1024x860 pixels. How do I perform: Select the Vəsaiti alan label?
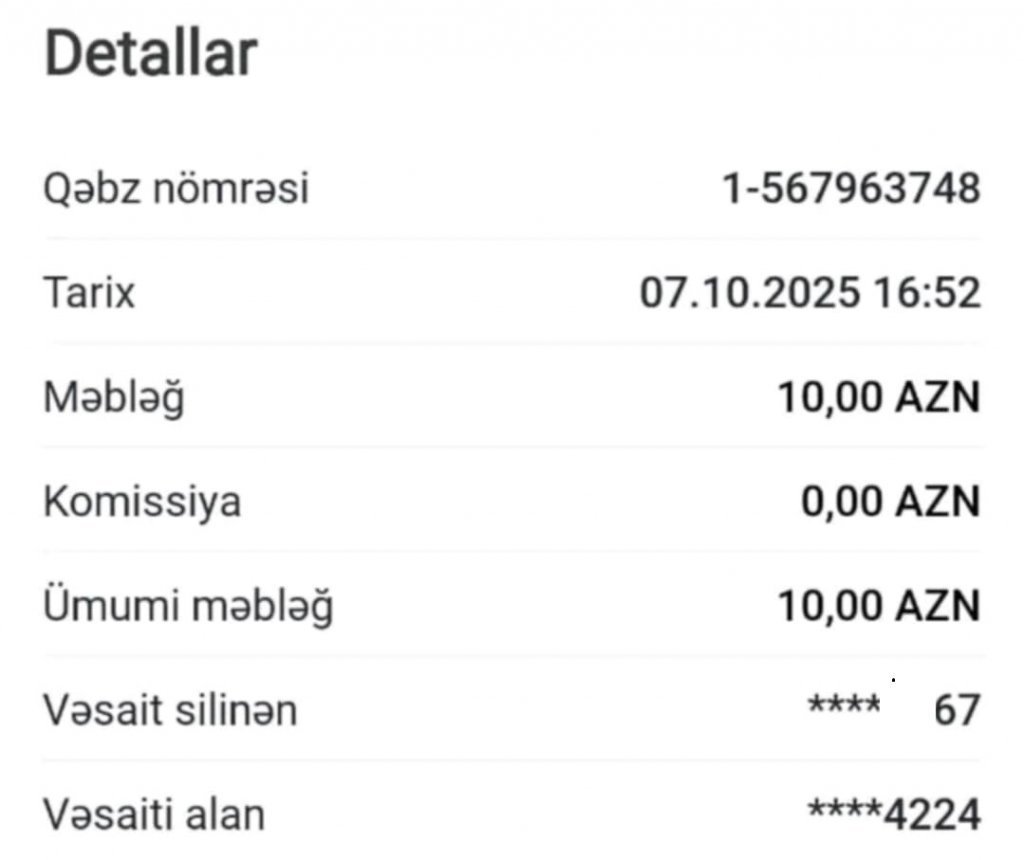[x=154, y=815]
